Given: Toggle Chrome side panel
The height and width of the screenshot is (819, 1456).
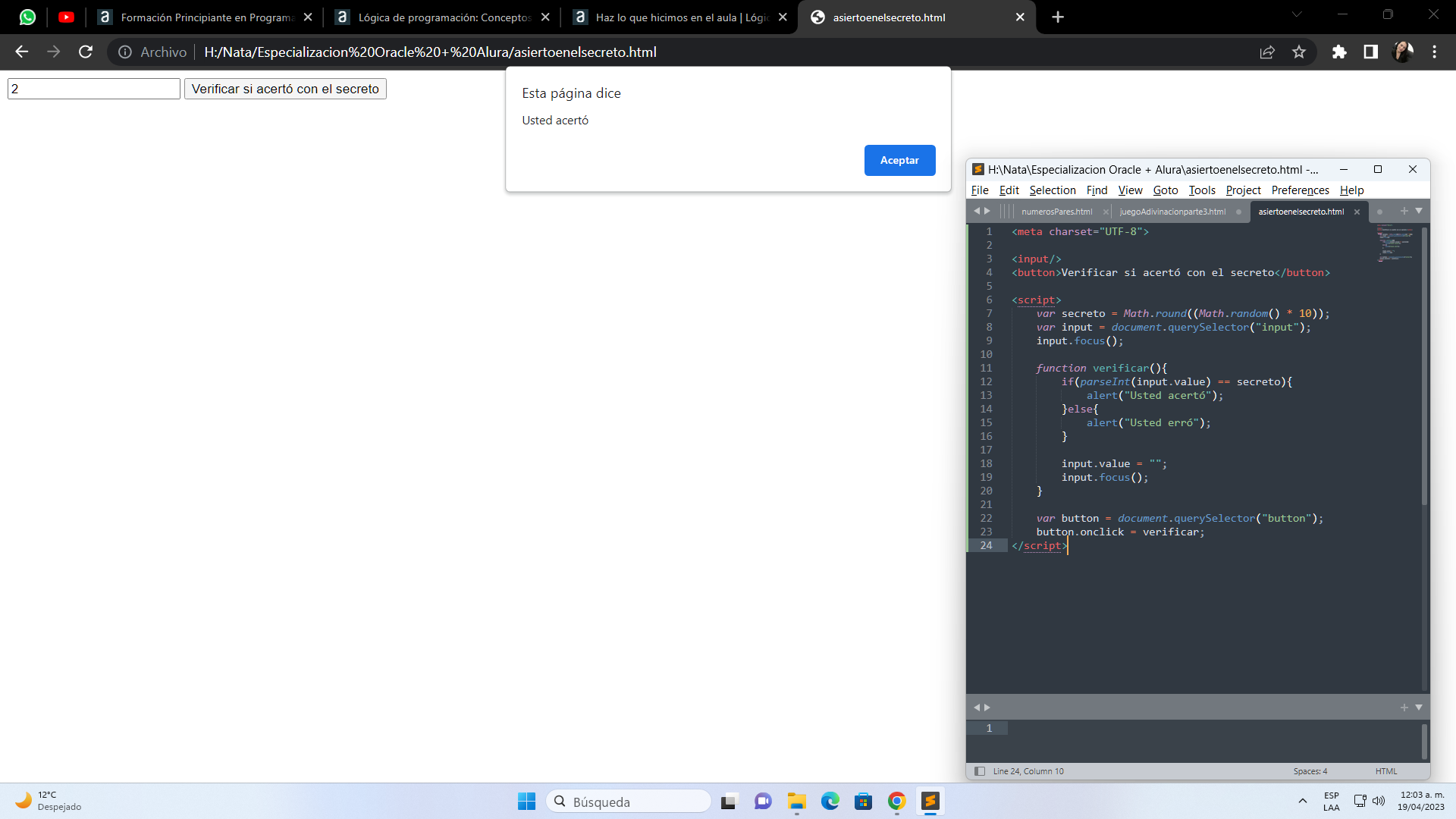Looking at the screenshot, I should point(1370,52).
